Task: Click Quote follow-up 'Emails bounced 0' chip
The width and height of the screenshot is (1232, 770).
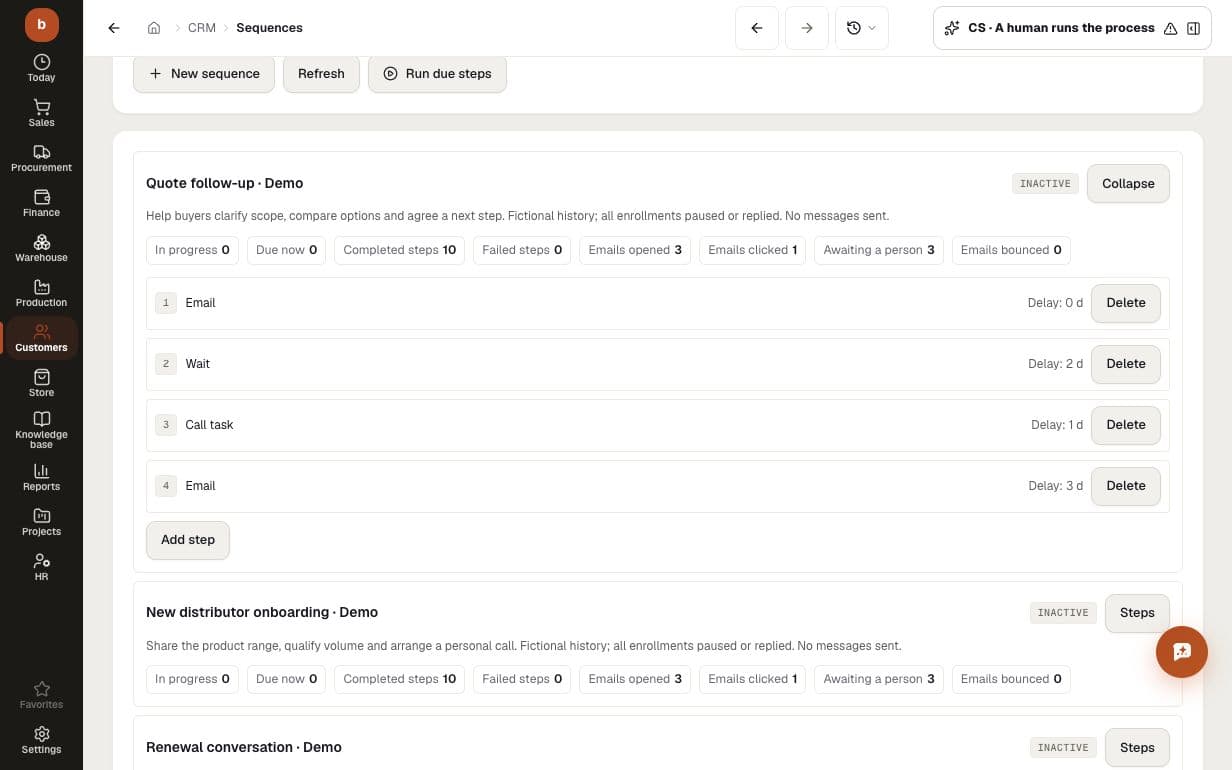Action: pos(1011,250)
